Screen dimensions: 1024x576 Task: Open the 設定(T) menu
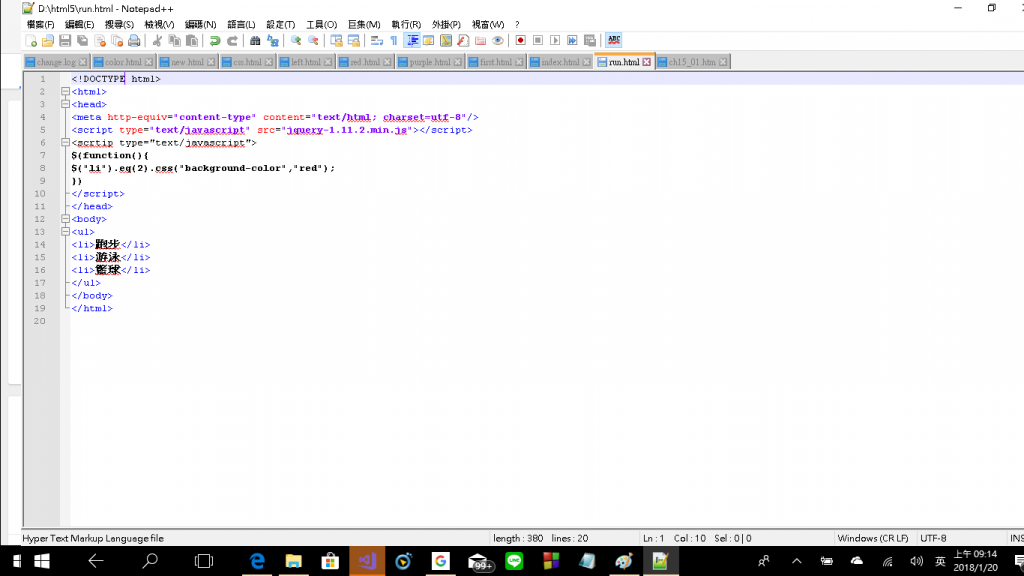pos(280,24)
